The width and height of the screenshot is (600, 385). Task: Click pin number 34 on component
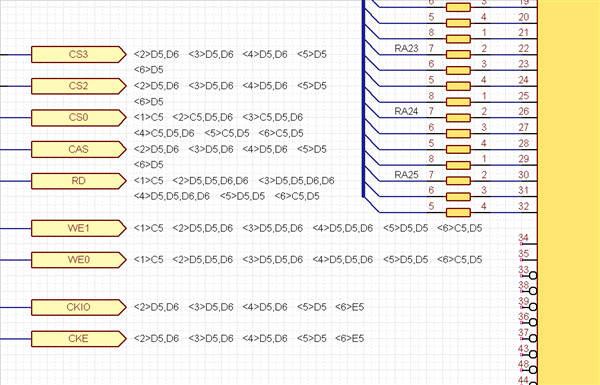[x=523, y=238]
